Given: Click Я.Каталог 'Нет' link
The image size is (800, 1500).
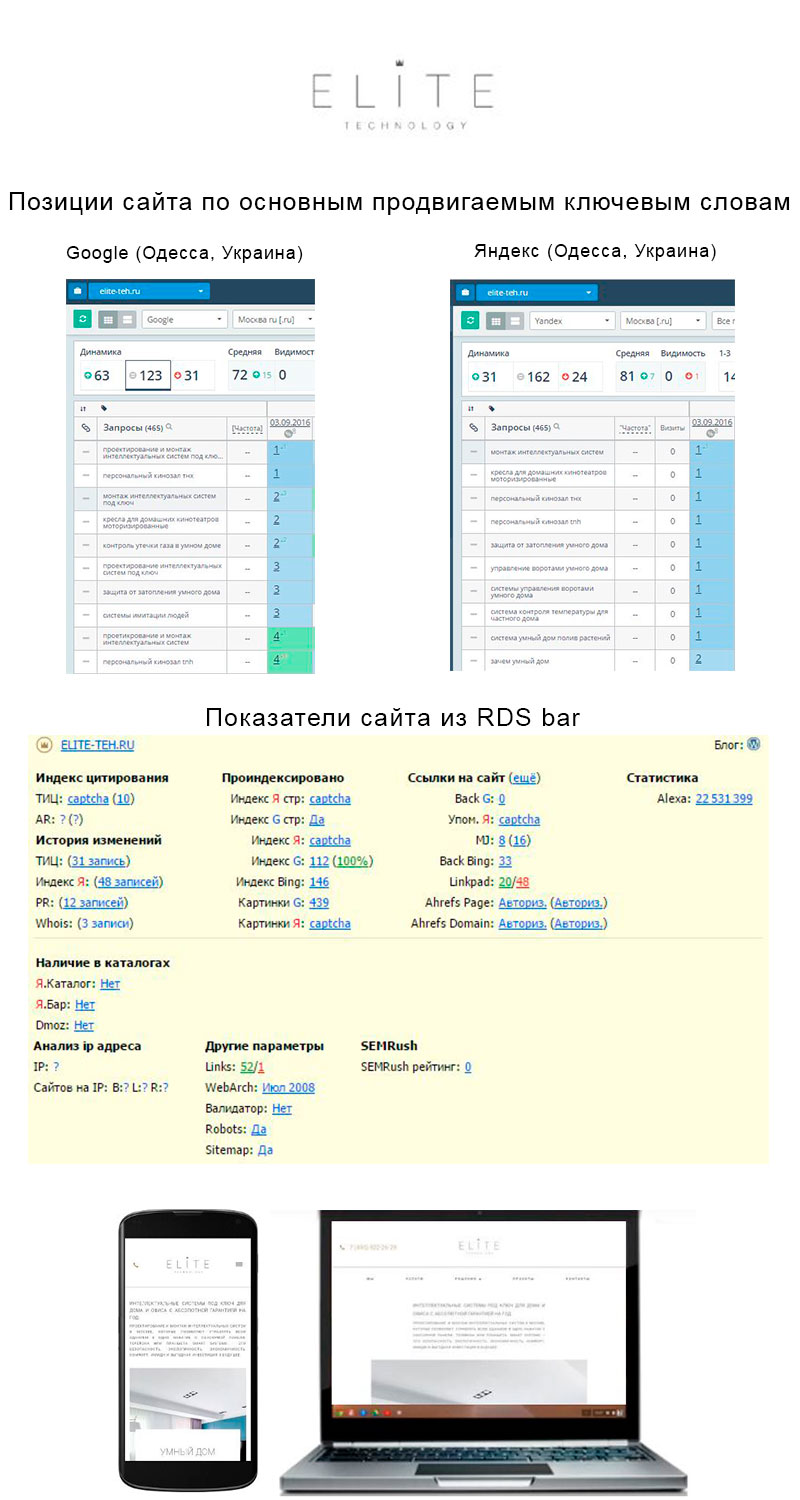Looking at the screenshot, I should click(x=110, y=984).
